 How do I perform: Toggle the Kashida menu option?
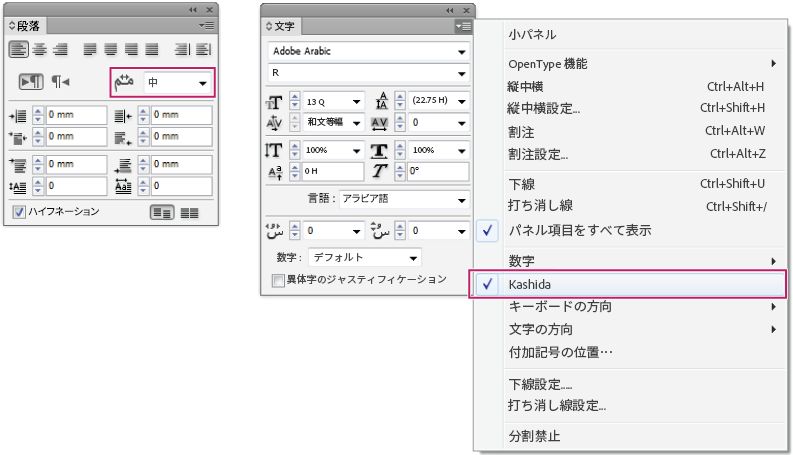pos(628,284)
